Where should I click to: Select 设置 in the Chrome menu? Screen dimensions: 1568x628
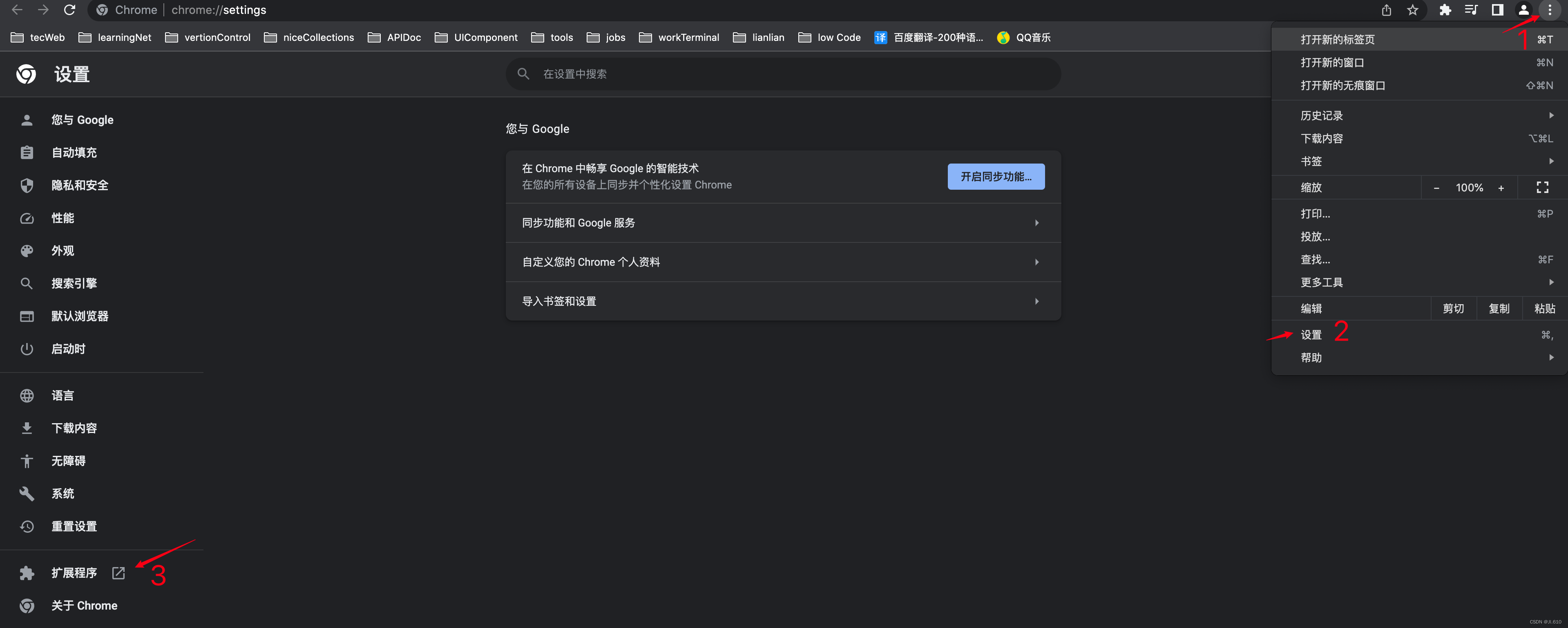tap(1311, 335)
